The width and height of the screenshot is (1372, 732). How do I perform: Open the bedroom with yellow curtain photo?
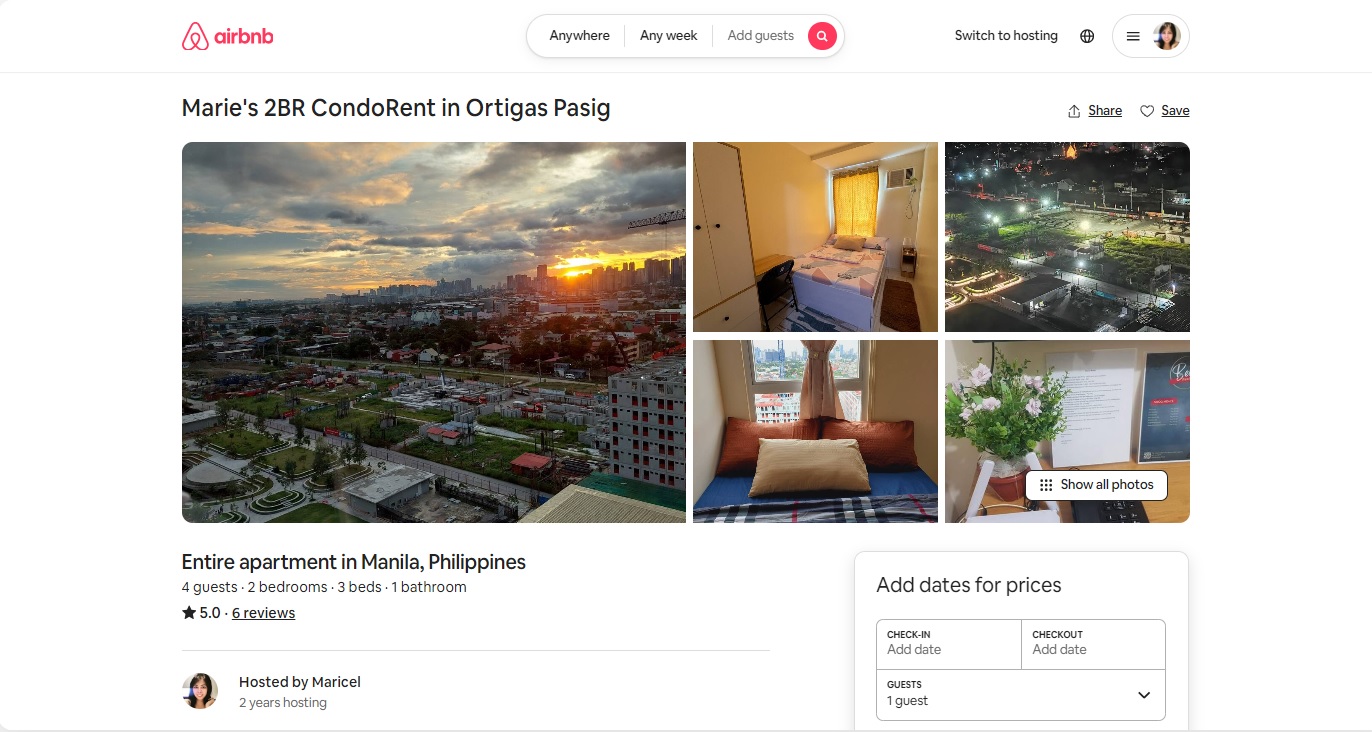coord(815,236)
